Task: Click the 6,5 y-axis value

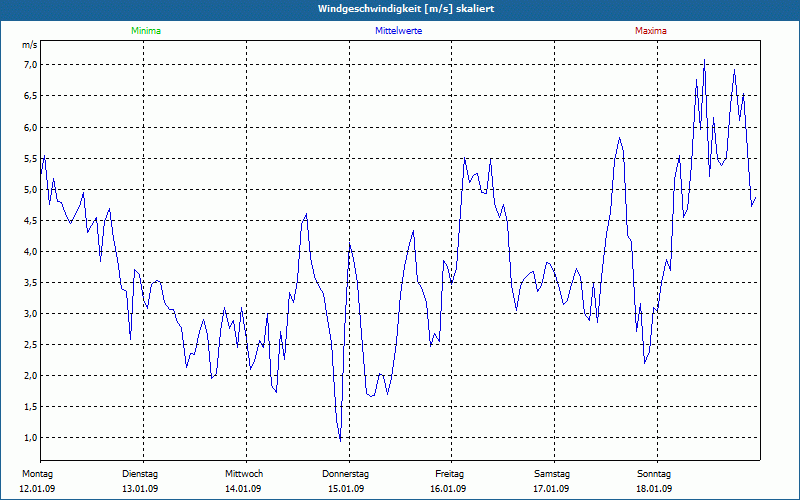Action: pos(31,96)
